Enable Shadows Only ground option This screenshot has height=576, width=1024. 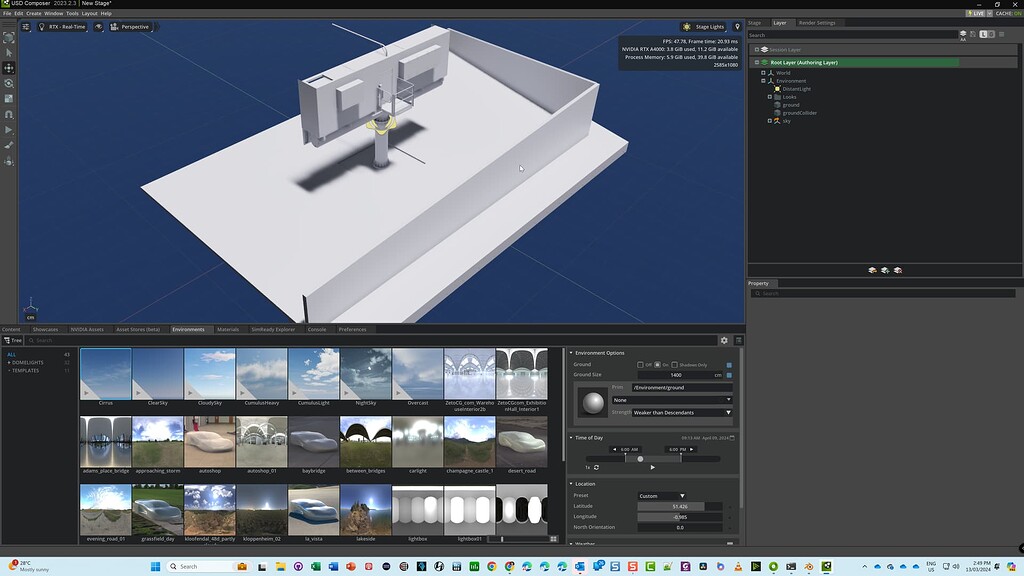(x=675, y=365)
